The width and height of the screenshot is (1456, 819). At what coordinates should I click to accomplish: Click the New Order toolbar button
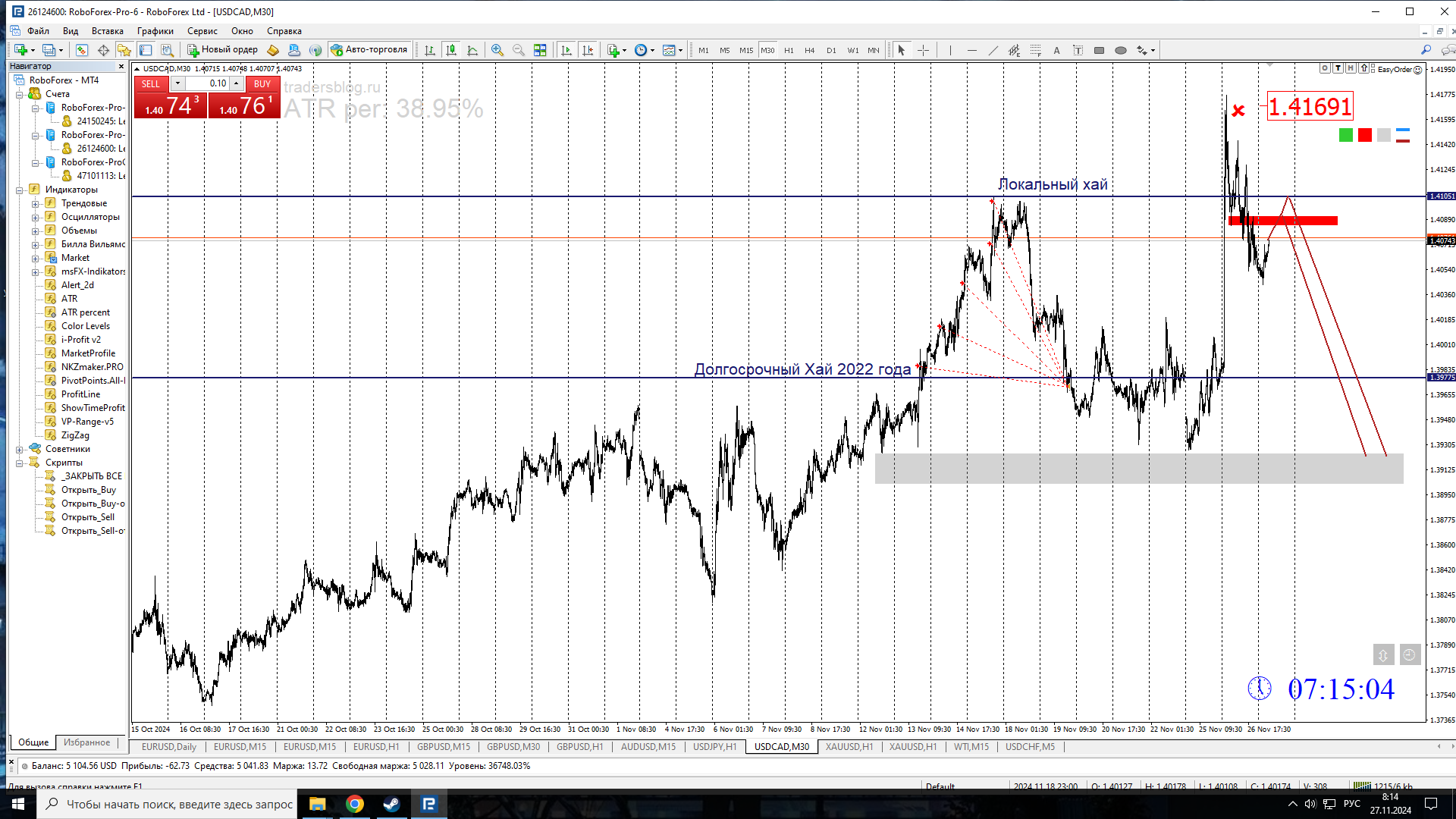pyautogui.click(x=222, y=50)
